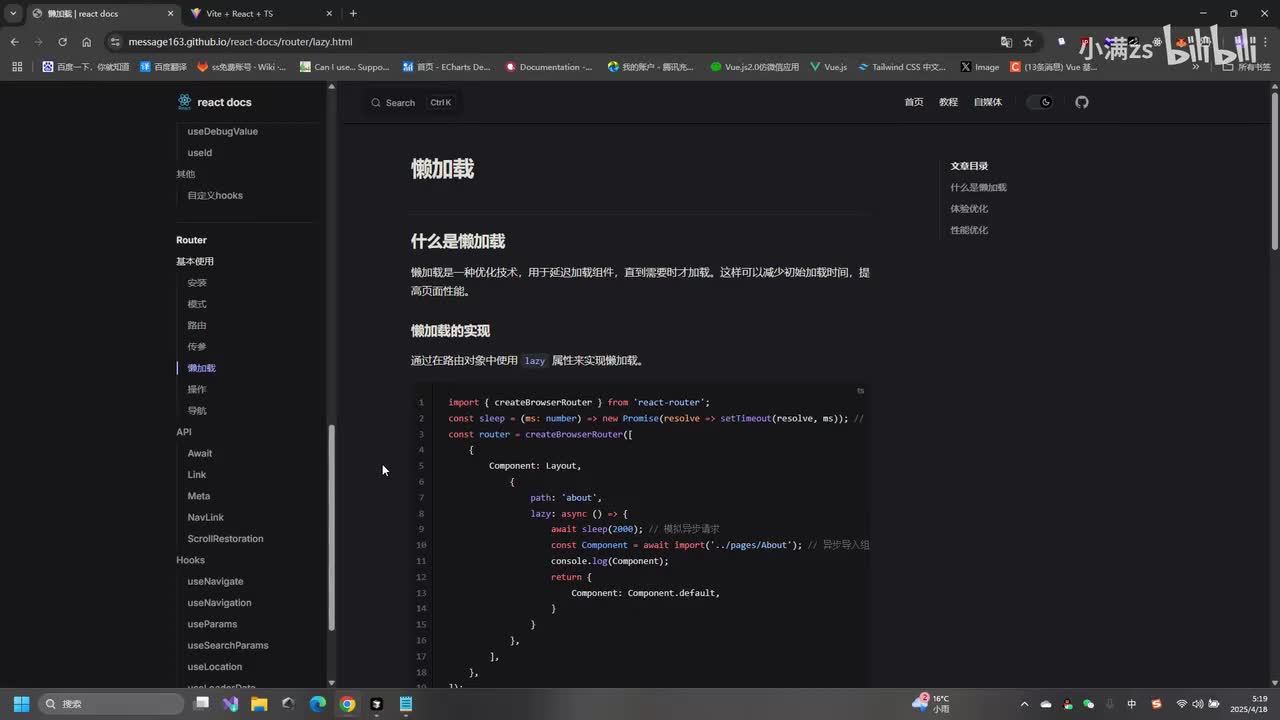This screenshot has height=720, width=1280.
Task: Open 自媒体 in the top navigation
Action: coord(988,102)
